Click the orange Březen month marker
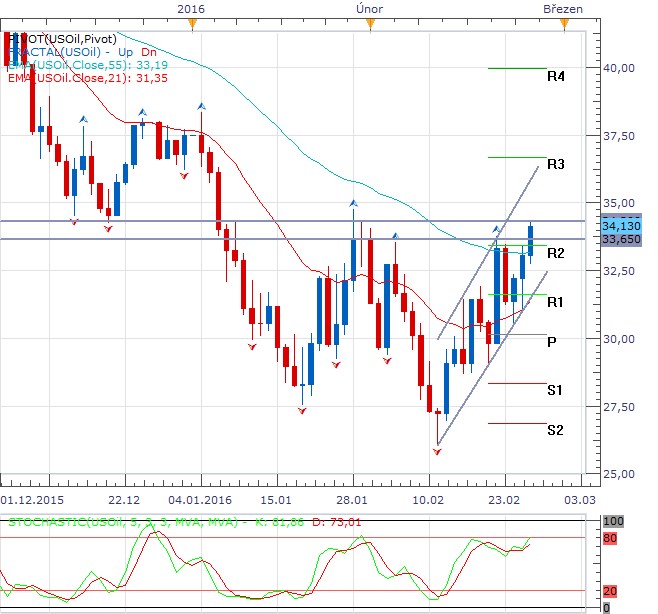The width and height of the screenshot is (658, 614). coord(564,24)
